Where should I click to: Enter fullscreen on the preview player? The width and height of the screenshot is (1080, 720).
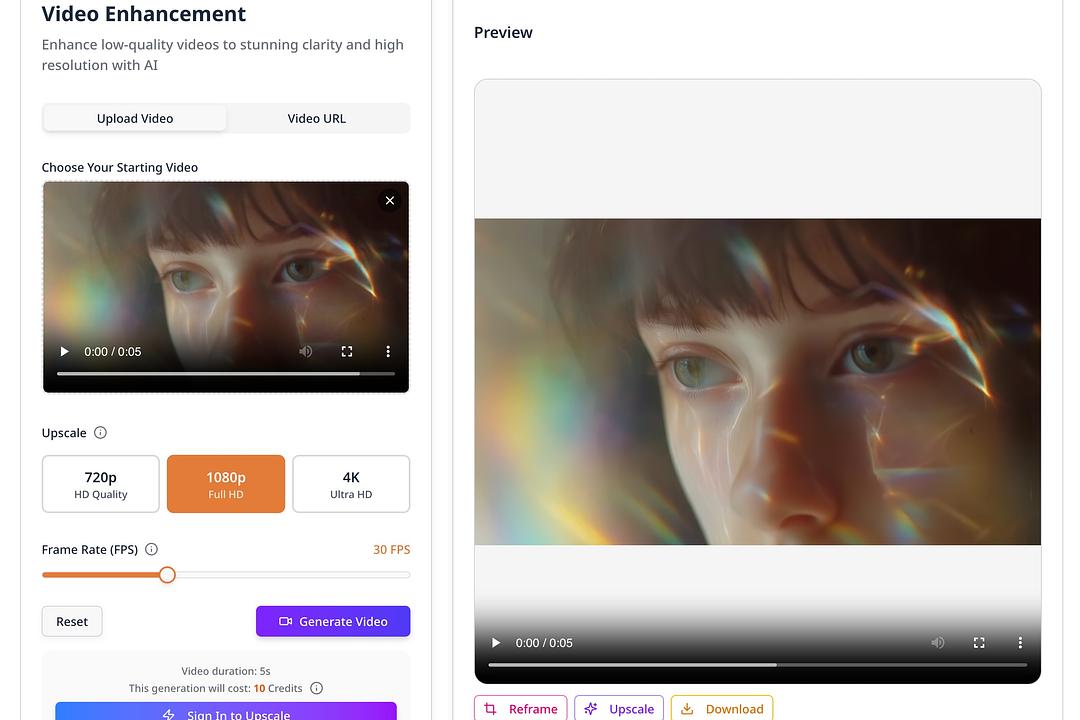(978, 643)
